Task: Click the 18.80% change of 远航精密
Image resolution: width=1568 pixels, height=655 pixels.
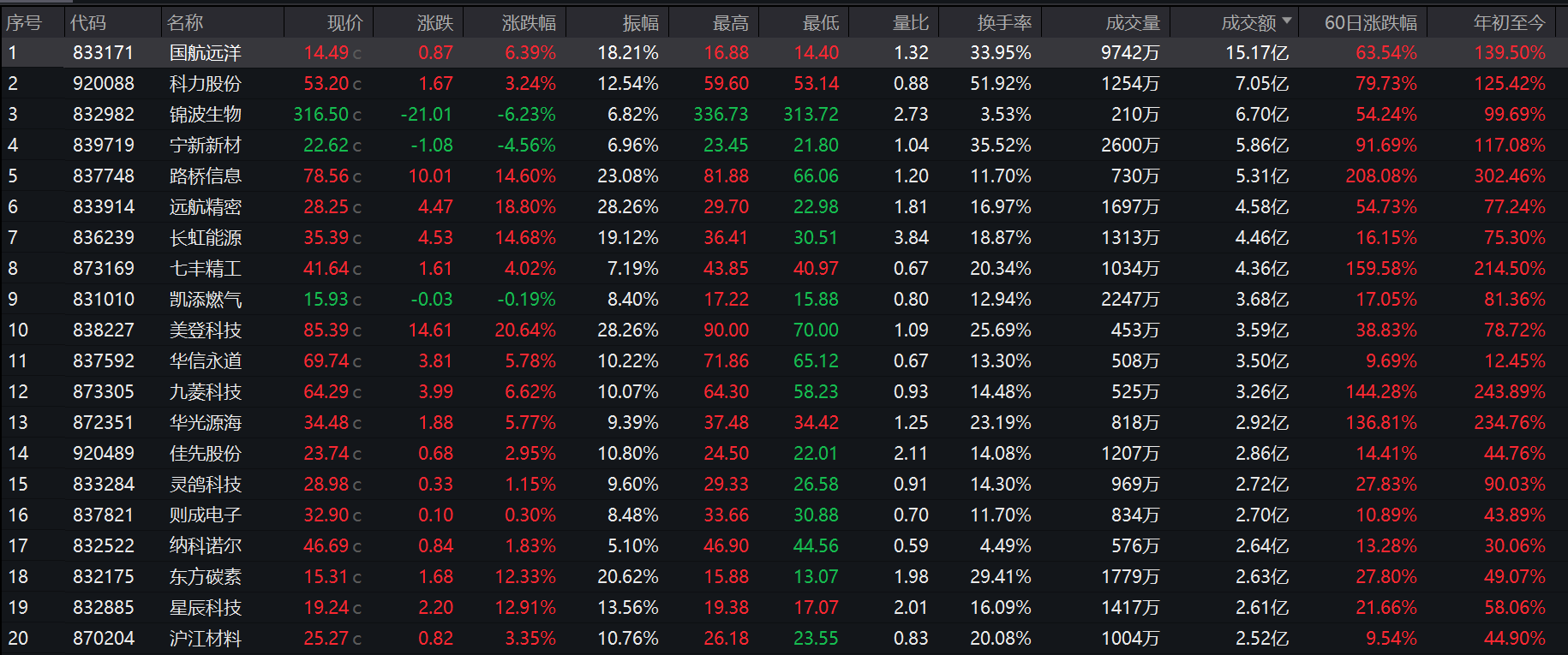Action: tap(525, 207)
